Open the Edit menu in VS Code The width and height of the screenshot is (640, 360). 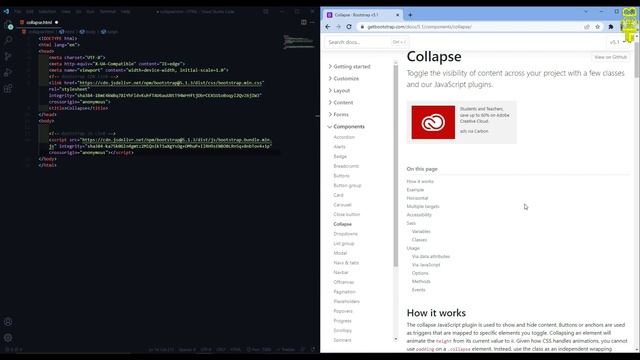point(30,11)
